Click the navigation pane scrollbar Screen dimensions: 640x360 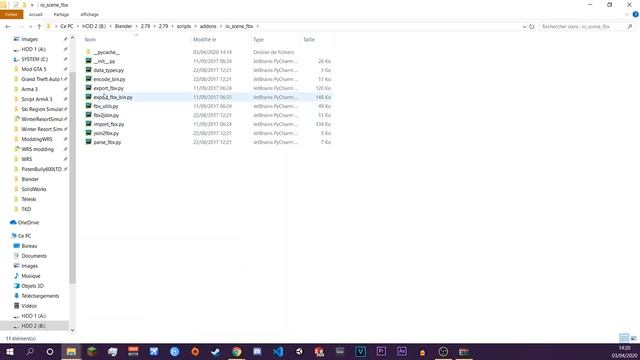[72, 178]
